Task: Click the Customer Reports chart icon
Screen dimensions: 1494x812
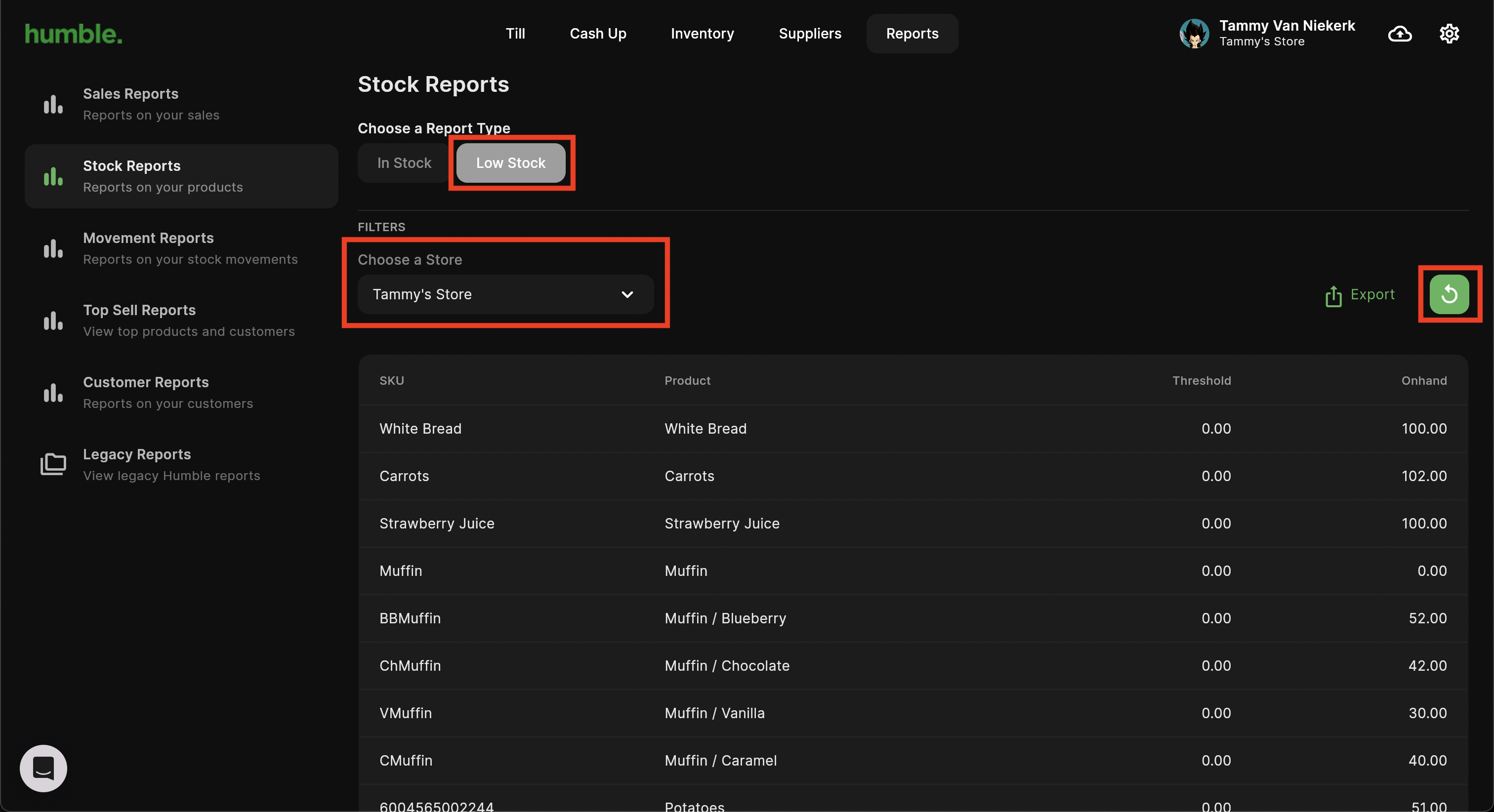Action: [x=53, y=393]
